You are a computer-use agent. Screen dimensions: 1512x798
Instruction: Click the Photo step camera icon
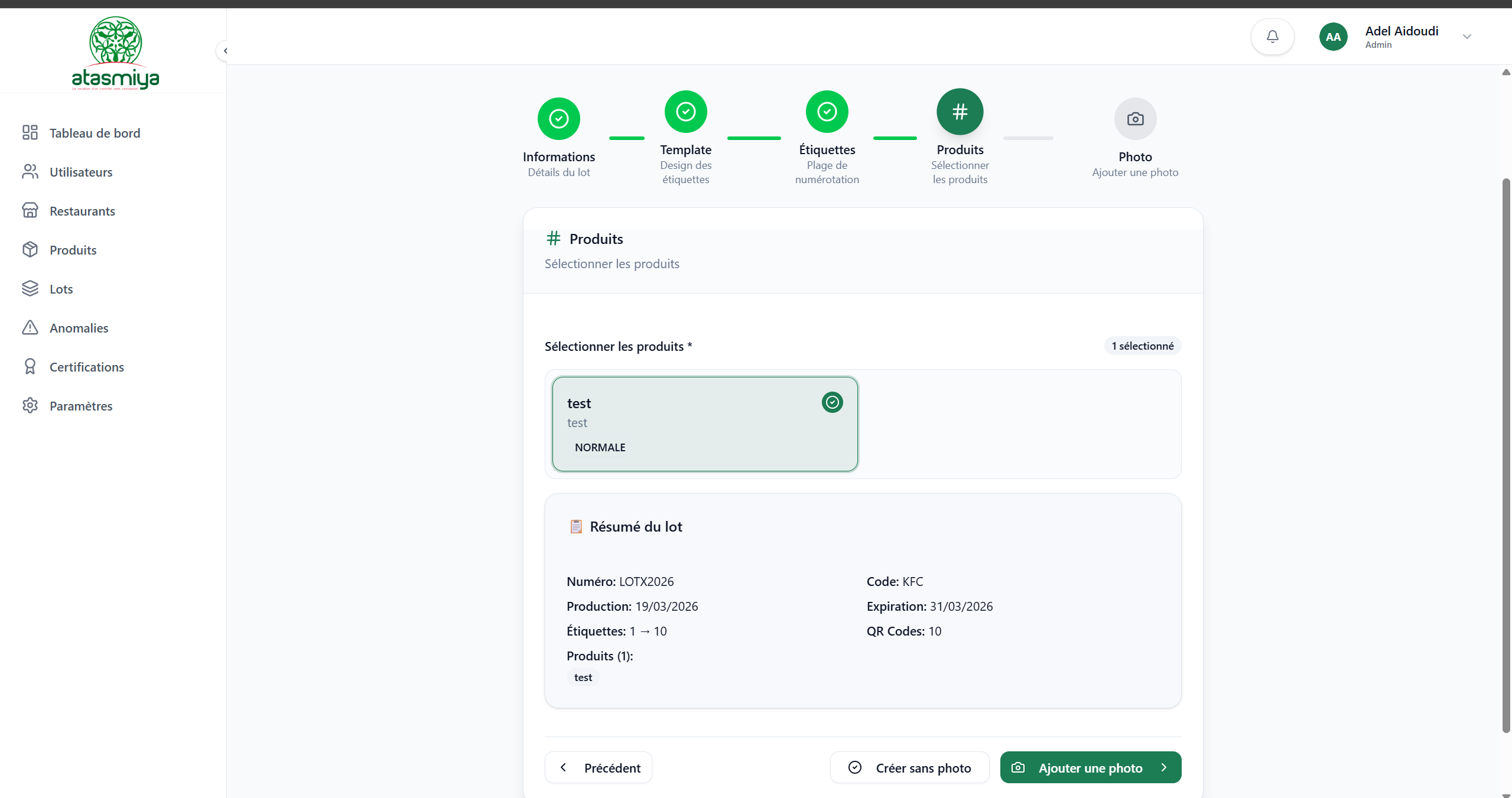1135,119
